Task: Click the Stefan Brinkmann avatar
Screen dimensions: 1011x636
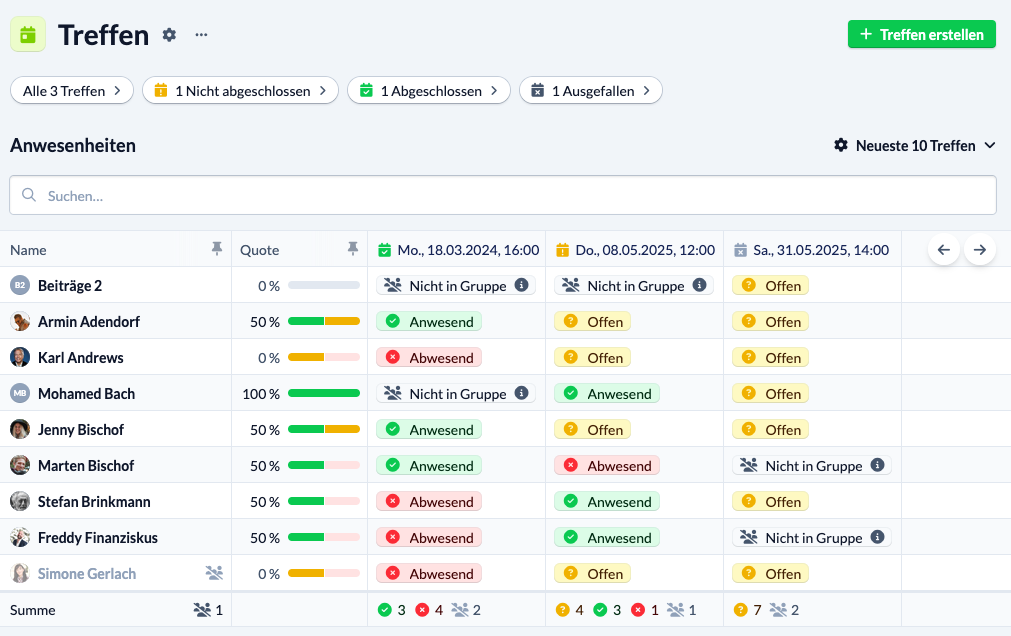Action: 20,501
